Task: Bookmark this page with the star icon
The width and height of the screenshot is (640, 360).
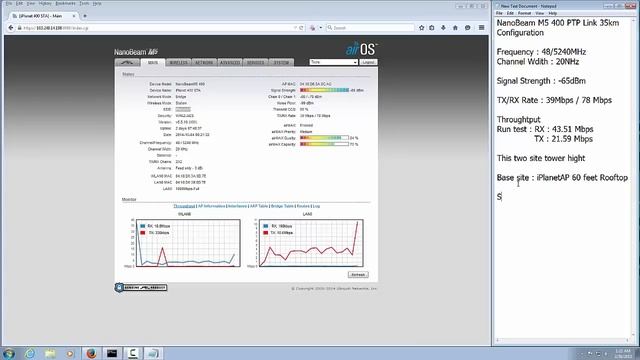Action: pos(422,28)
